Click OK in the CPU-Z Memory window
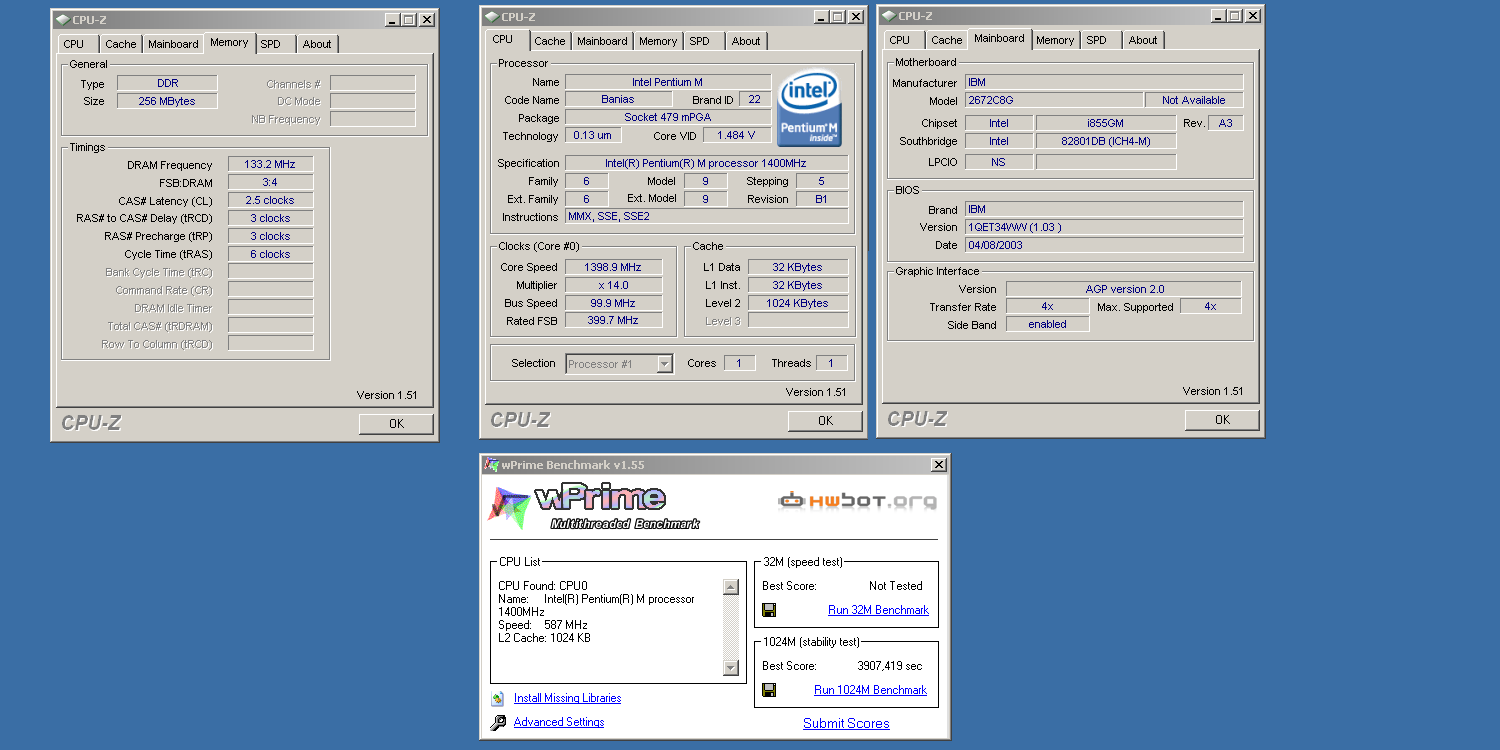Screen dimensions: 1500x750 click(x=396, y=424)
